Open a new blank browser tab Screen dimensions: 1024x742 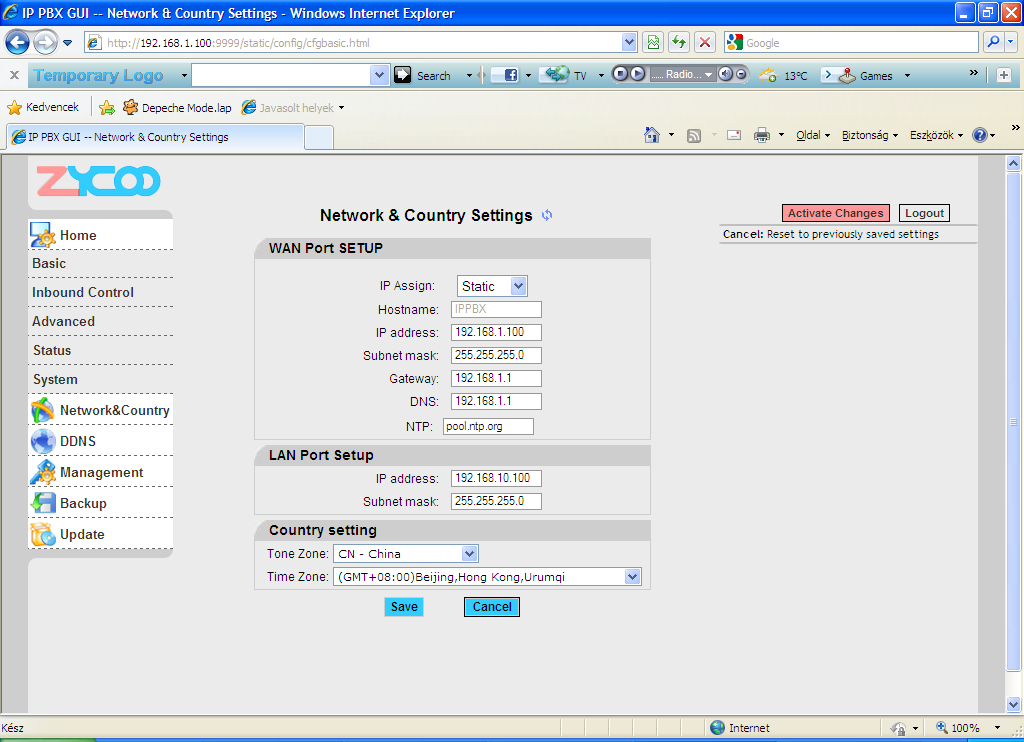point(319,138)
